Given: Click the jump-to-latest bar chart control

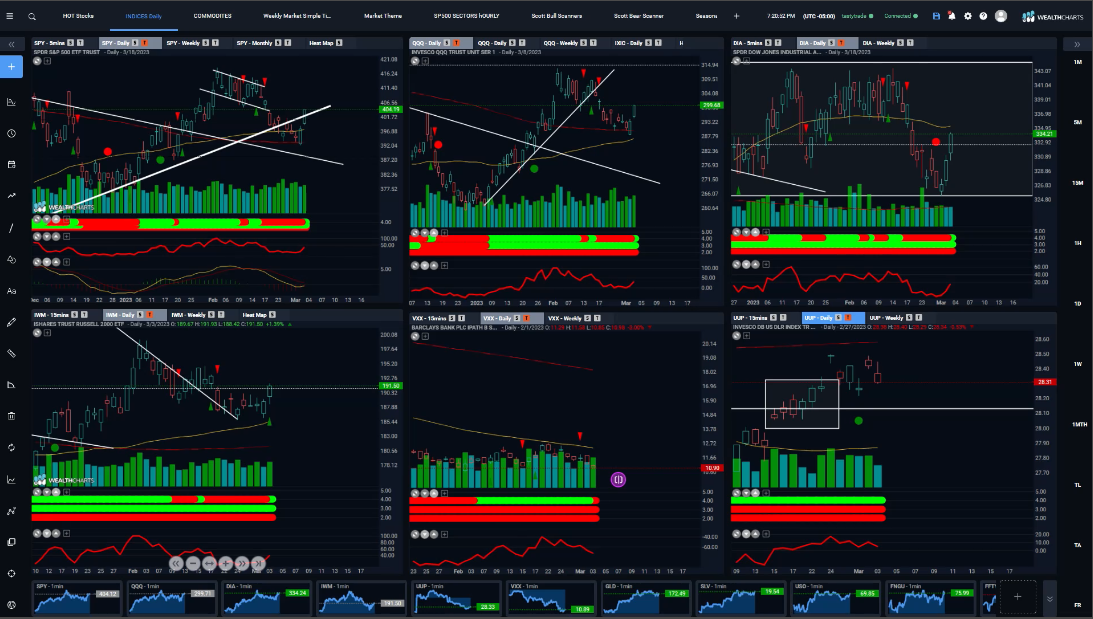Looking at the screenshot, I should click(x=258, y=563).
